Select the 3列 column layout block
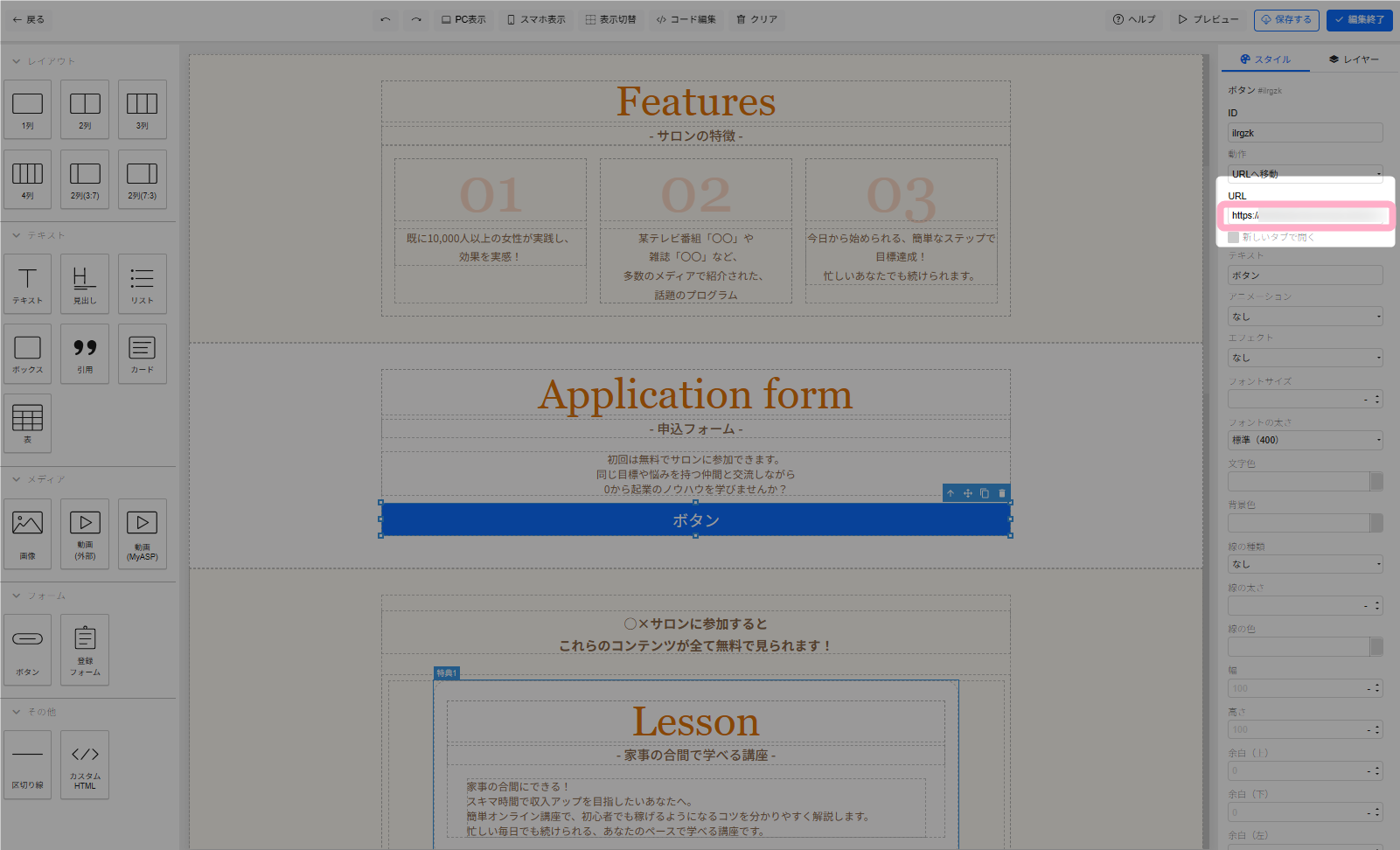 pyautogui.click(x=142, y=109)
